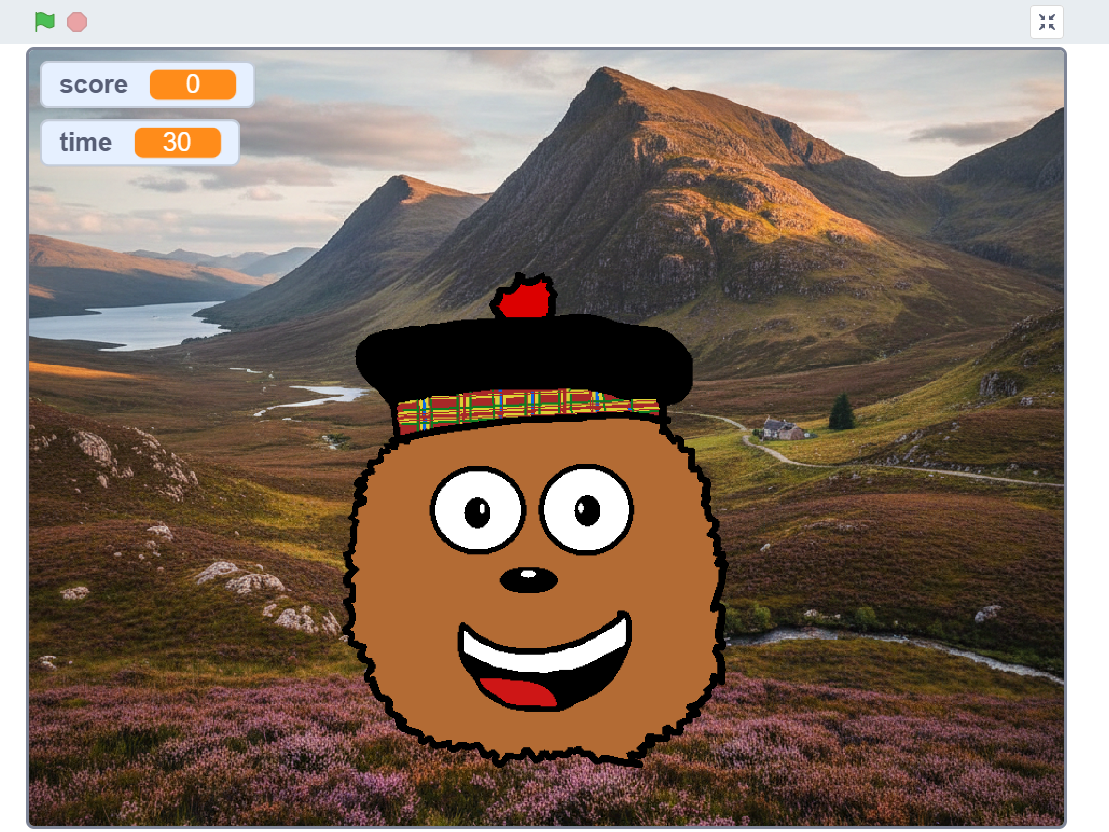Click the red pompom on the character's hat
Screen dimensions: 1109x832
coord(525,299)
